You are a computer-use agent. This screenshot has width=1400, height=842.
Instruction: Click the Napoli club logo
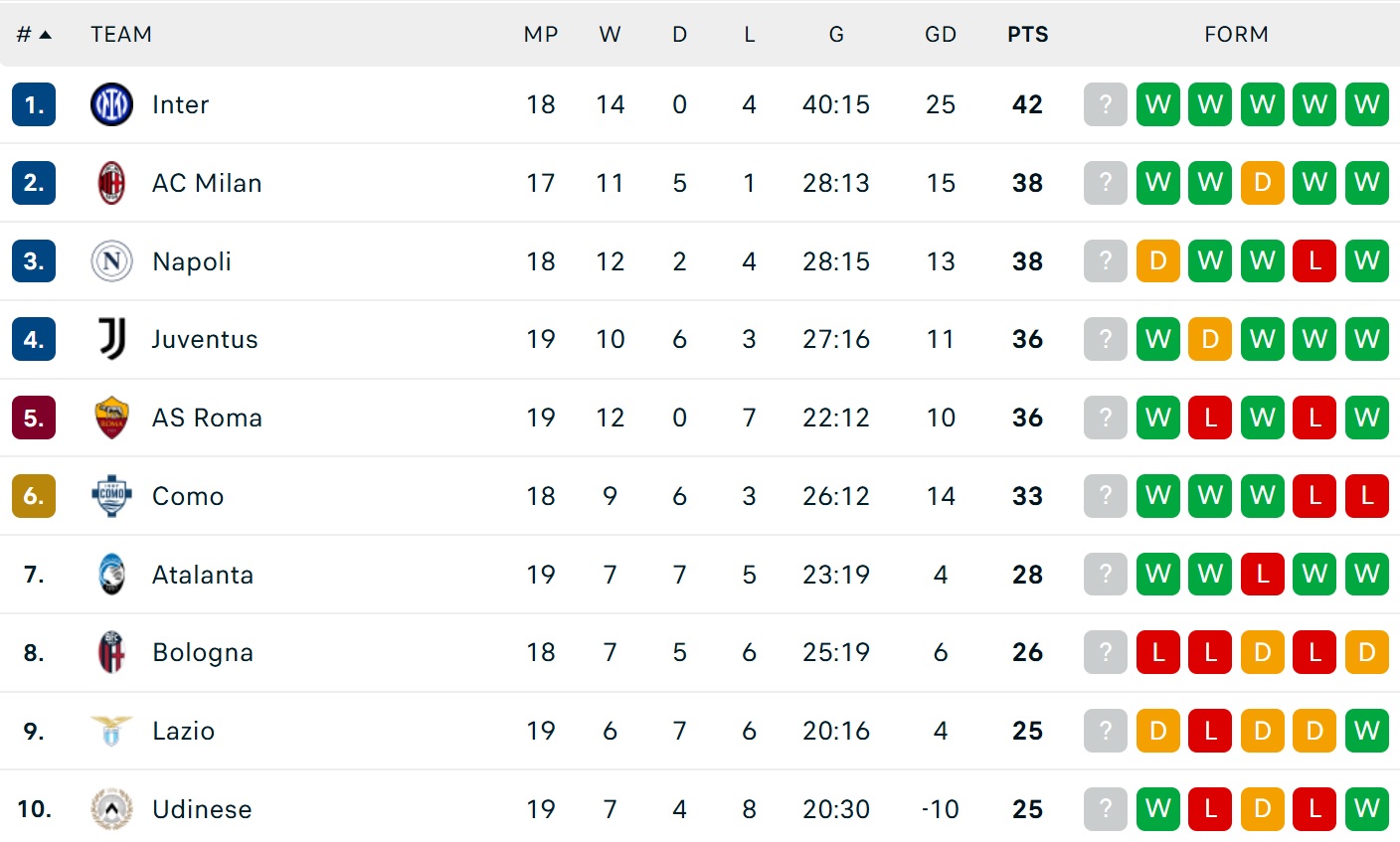[111, 261]
